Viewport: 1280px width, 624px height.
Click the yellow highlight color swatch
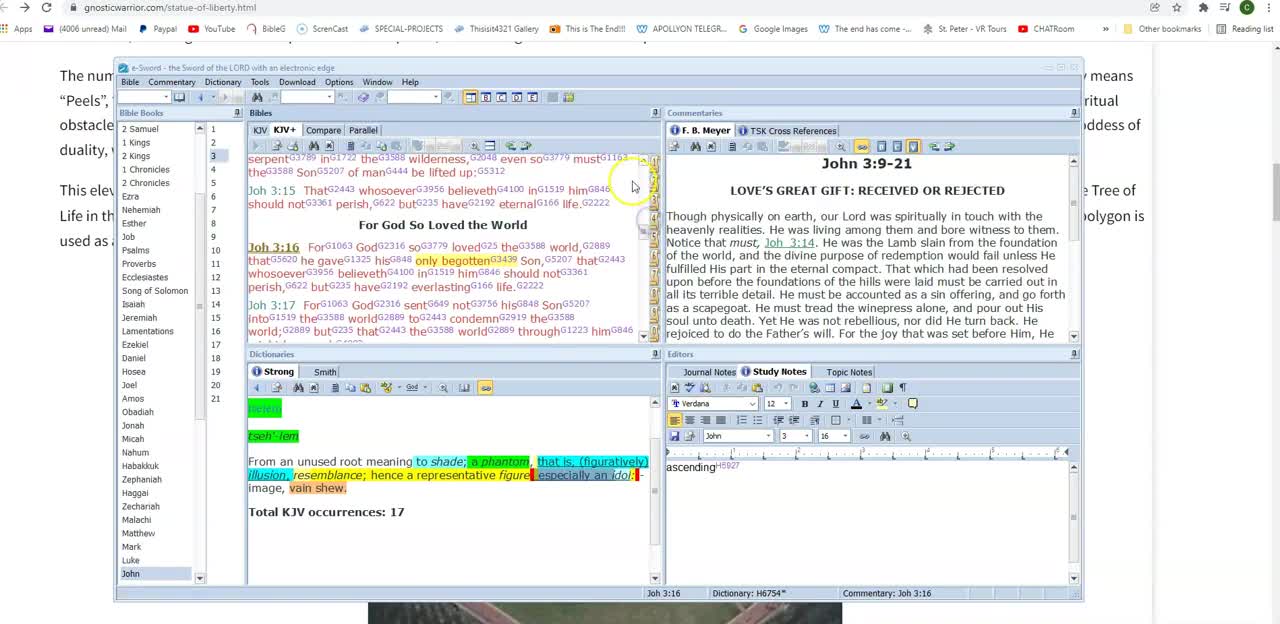[882, 404]
